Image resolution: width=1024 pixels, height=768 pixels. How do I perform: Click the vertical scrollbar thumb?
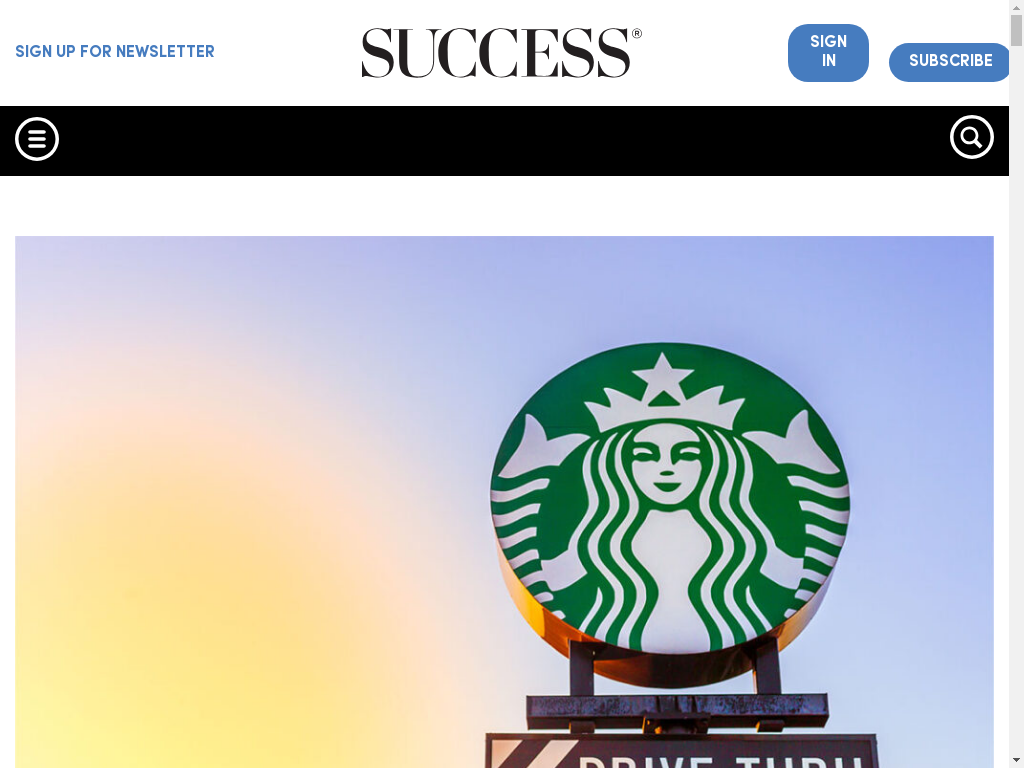click(x=1016, y=29)
